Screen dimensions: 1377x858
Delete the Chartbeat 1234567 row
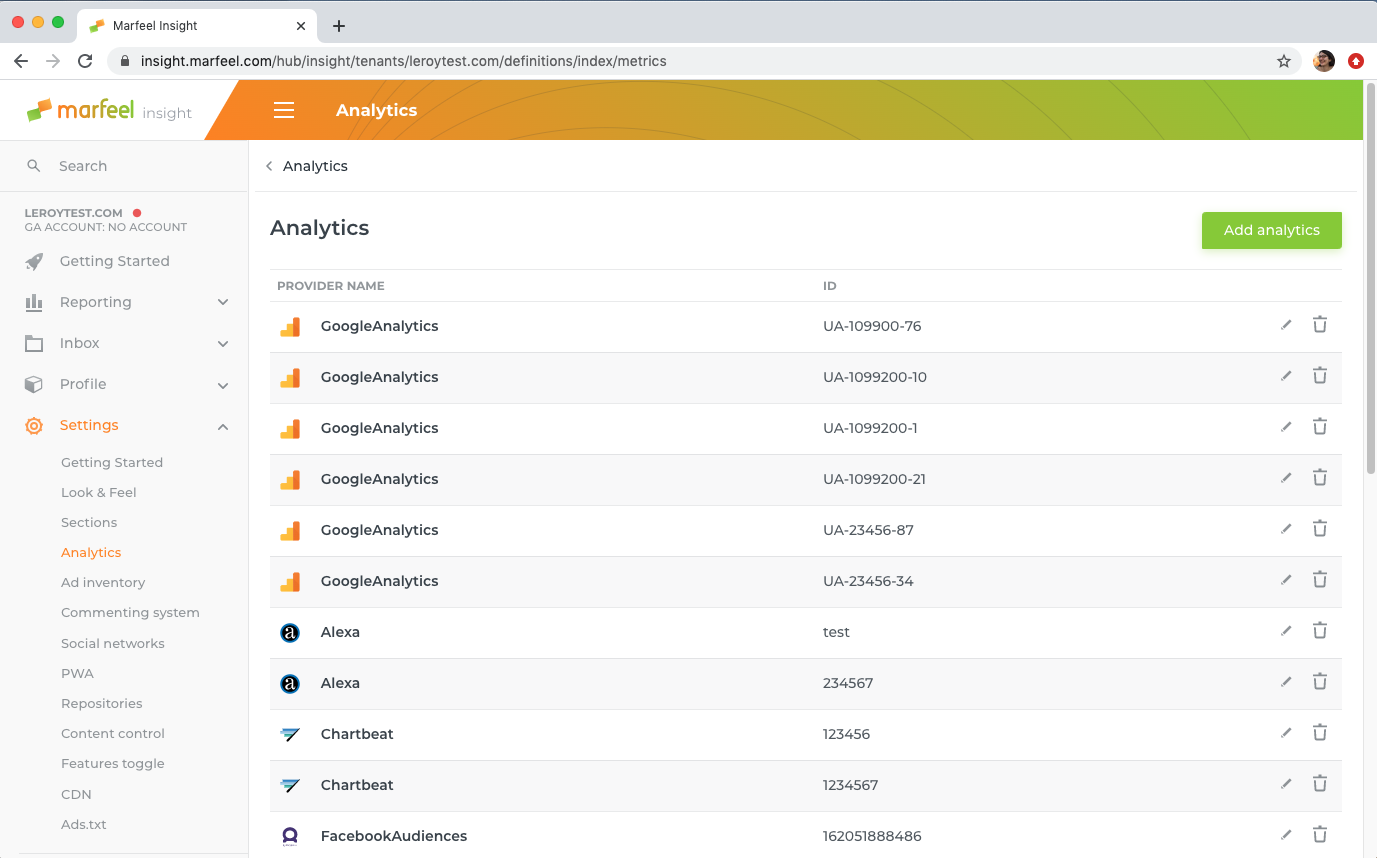click(1320, 784)
